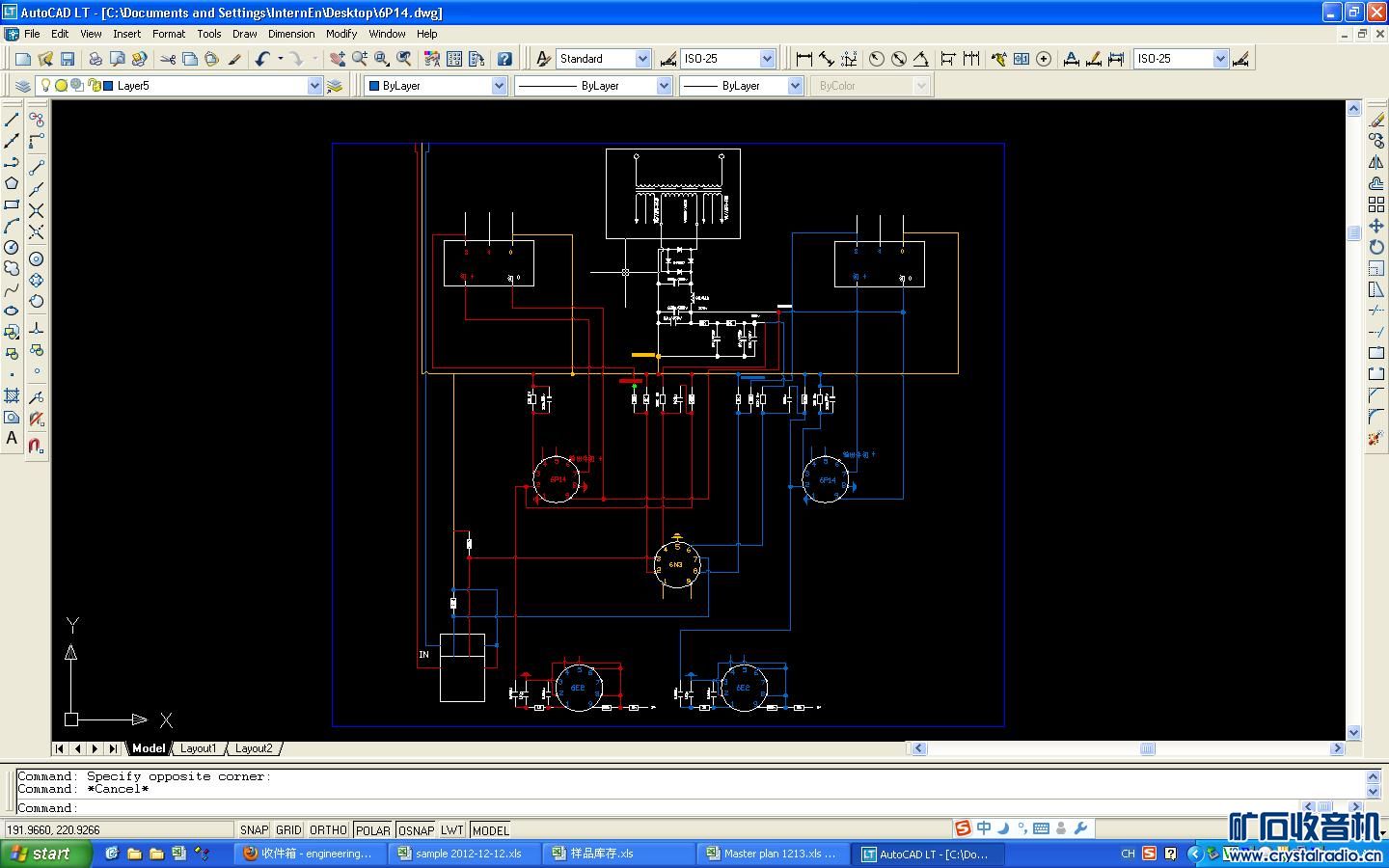
Task: Switch to sample 2012-12-12.xls taskbar window
Action: click(465, 854)
